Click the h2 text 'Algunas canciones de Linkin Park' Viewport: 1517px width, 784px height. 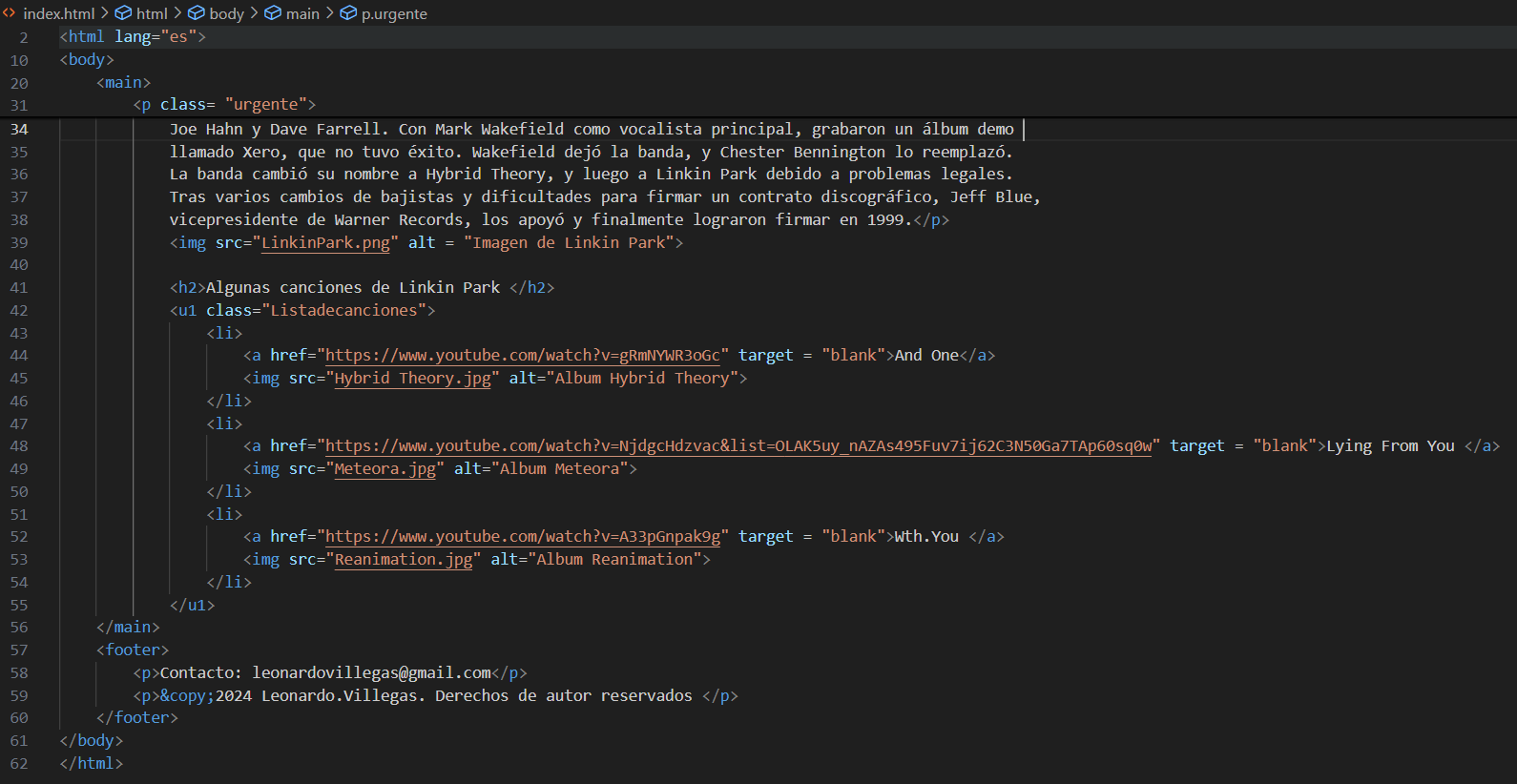353,288
